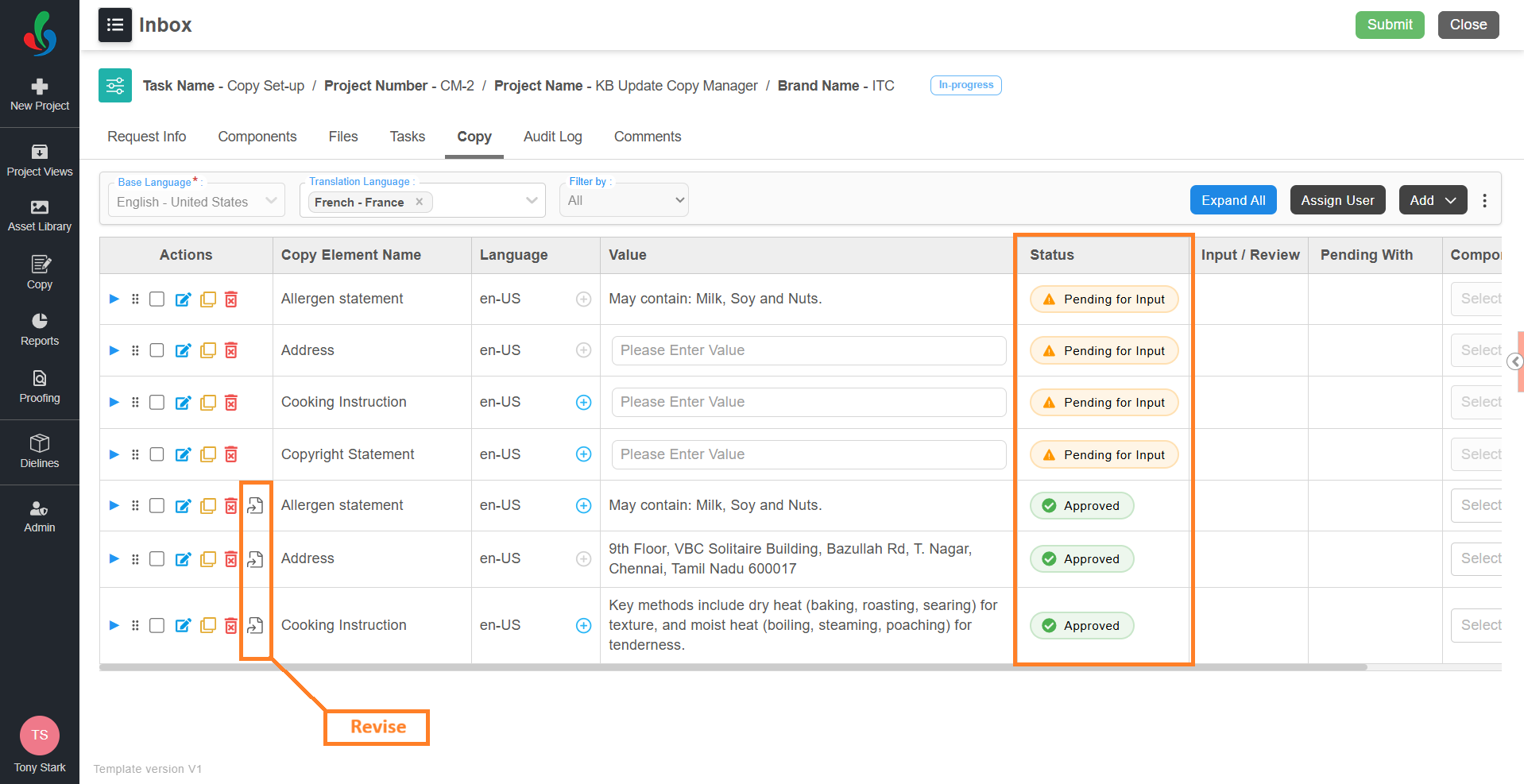Click the plus icon in Copyright Statement language
Image resolution: width=1524 pixels, height=784 pixels.
(x=583, y=454)
